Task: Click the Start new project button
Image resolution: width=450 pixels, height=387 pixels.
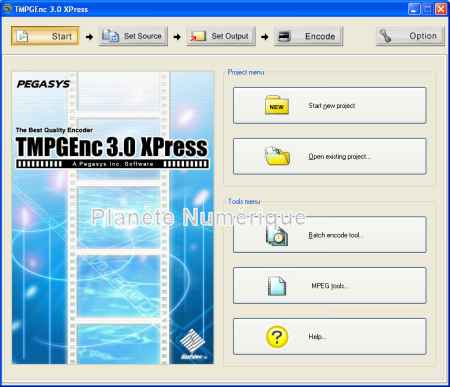Action: [x=330, y=106]
